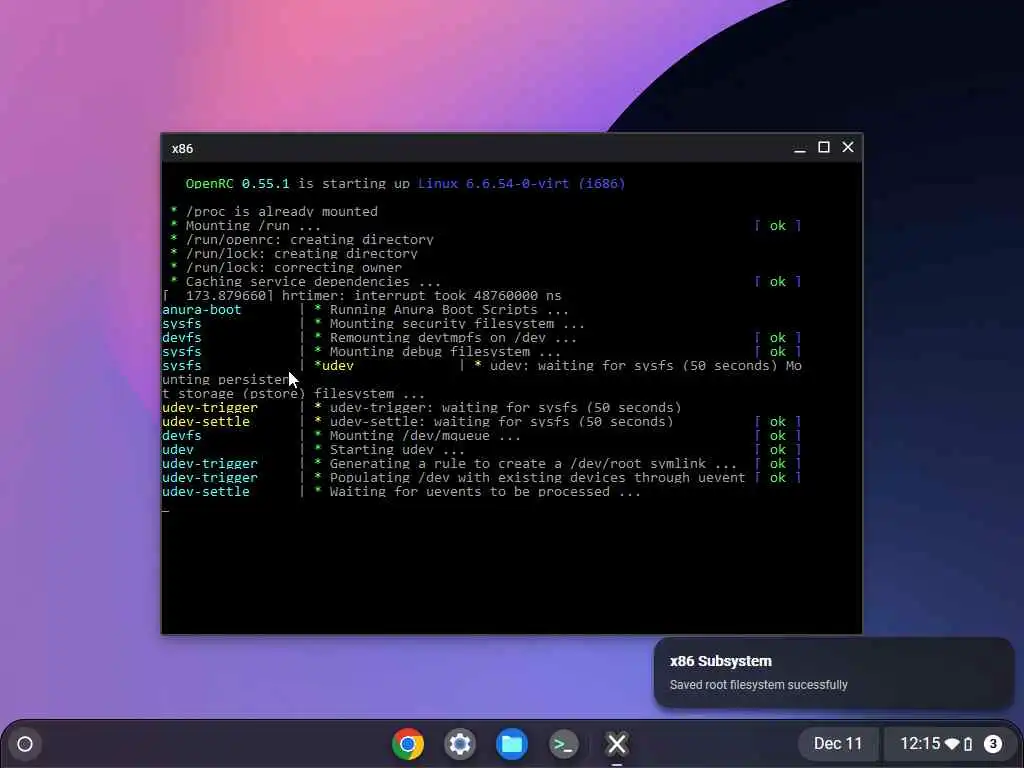Click 'Linux 6.6.54-0-virt (i686)' text
Image resolution: width=1024 pixels, height=768 pixels.
pyautogui.click(x=521, y=184)
